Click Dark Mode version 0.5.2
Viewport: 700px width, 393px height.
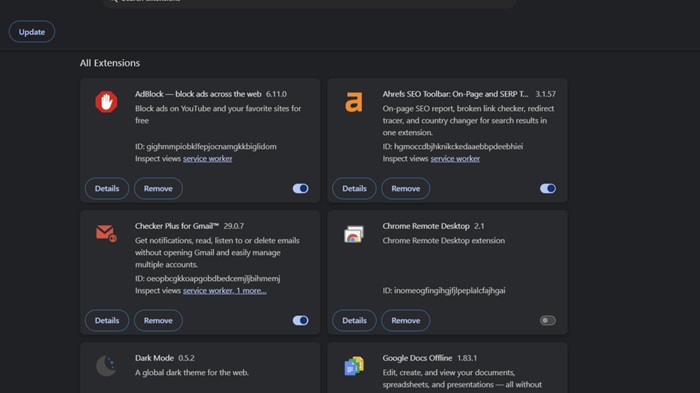pyautogui.click(x=186, y=358)
